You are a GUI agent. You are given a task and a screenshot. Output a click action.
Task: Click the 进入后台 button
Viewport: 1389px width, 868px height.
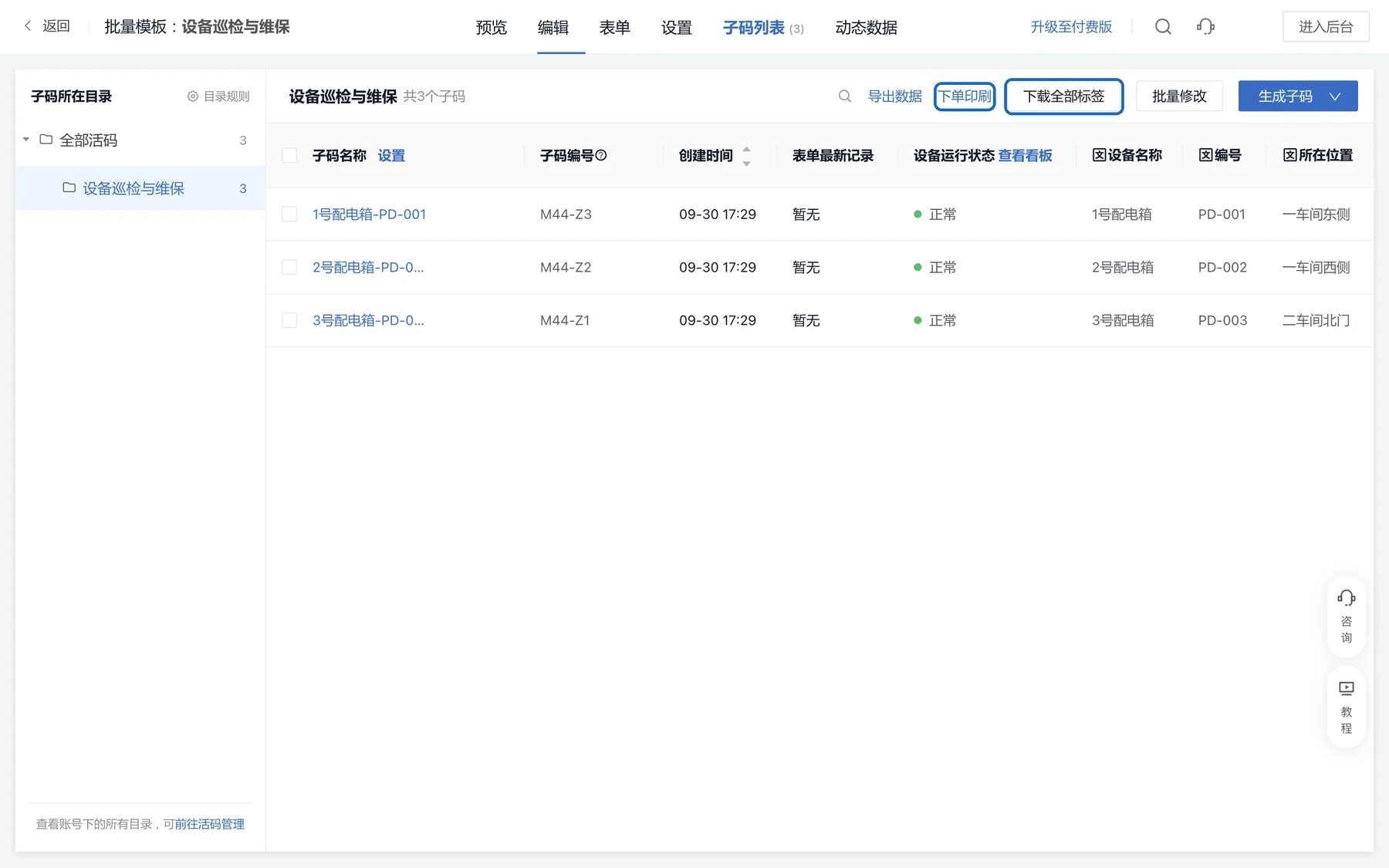1326,27
